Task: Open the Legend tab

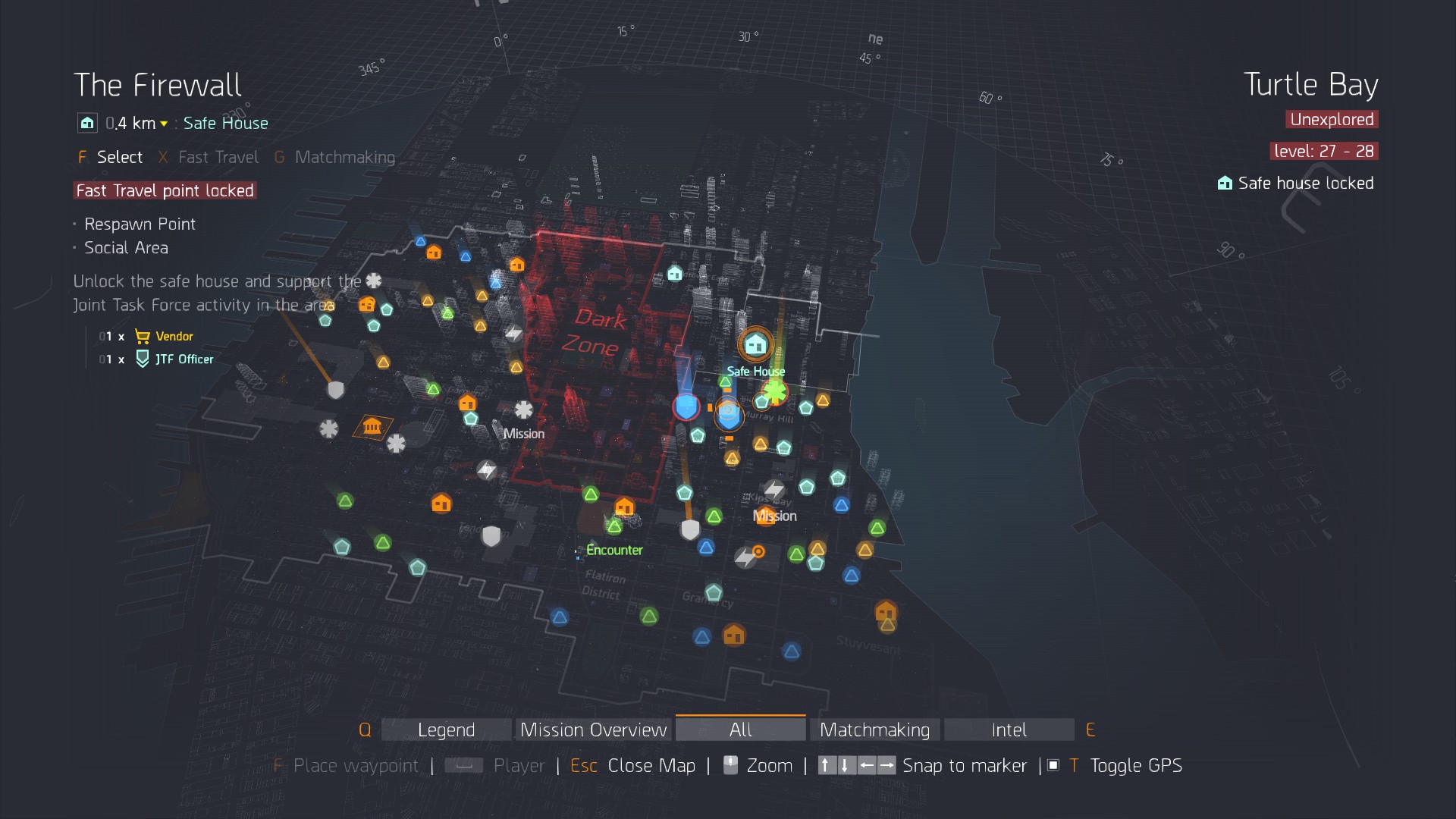Action: coord(446,730)
